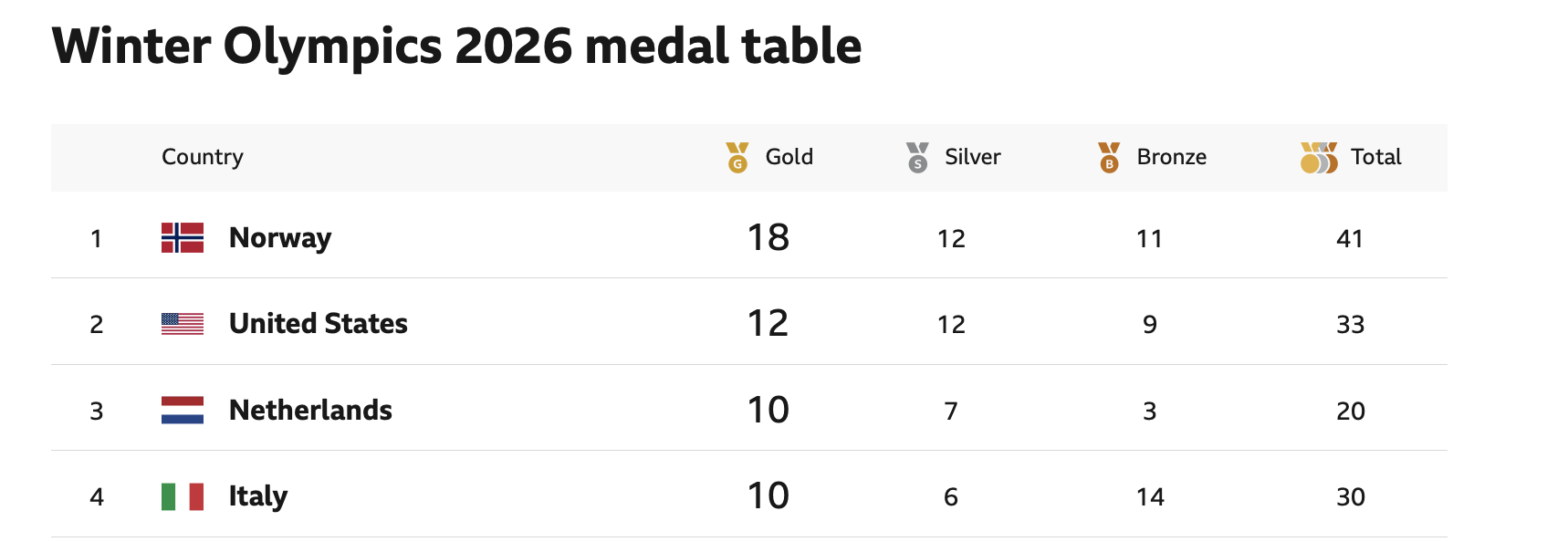Select the Silver column header label
Image resolution: width=1568 pixels, height=542 pixels.
tap(973, 157)
